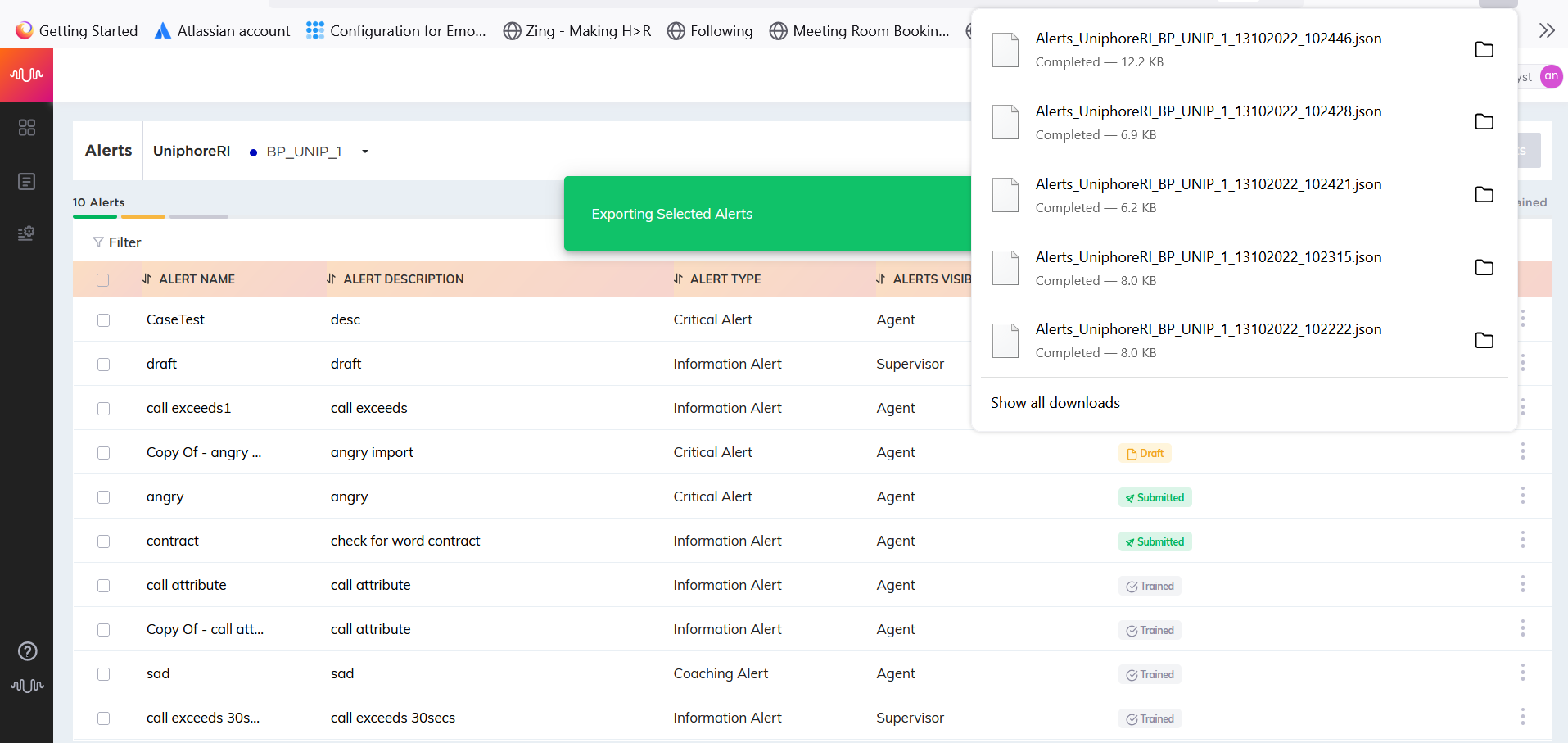Open Meeting Room Bookin... bookmark

click(860, 31)
